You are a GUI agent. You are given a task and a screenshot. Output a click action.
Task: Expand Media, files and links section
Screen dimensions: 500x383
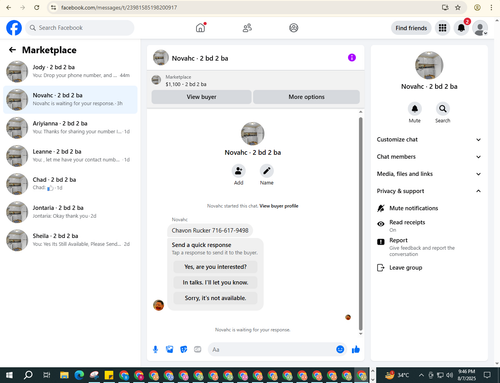(x=429, y=174)
